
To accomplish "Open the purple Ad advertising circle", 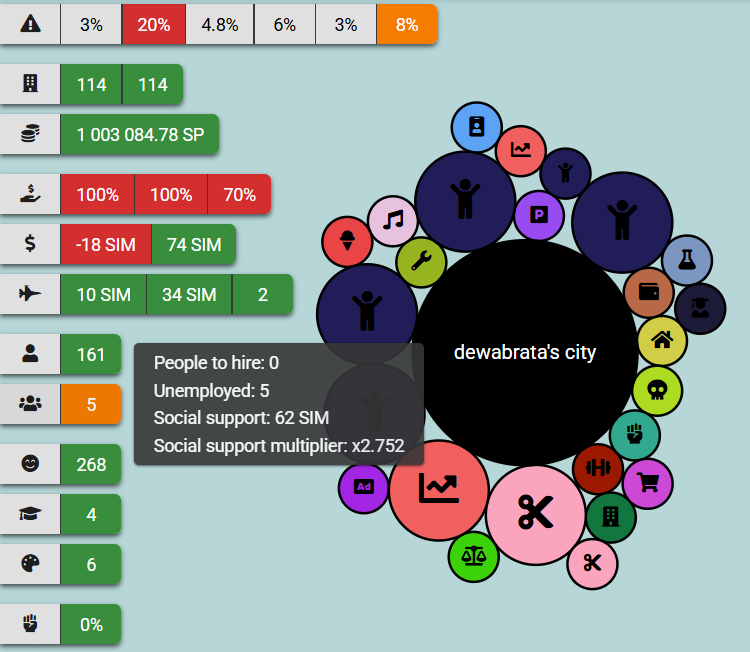I will pyautogui.click(x=364, y=488).
